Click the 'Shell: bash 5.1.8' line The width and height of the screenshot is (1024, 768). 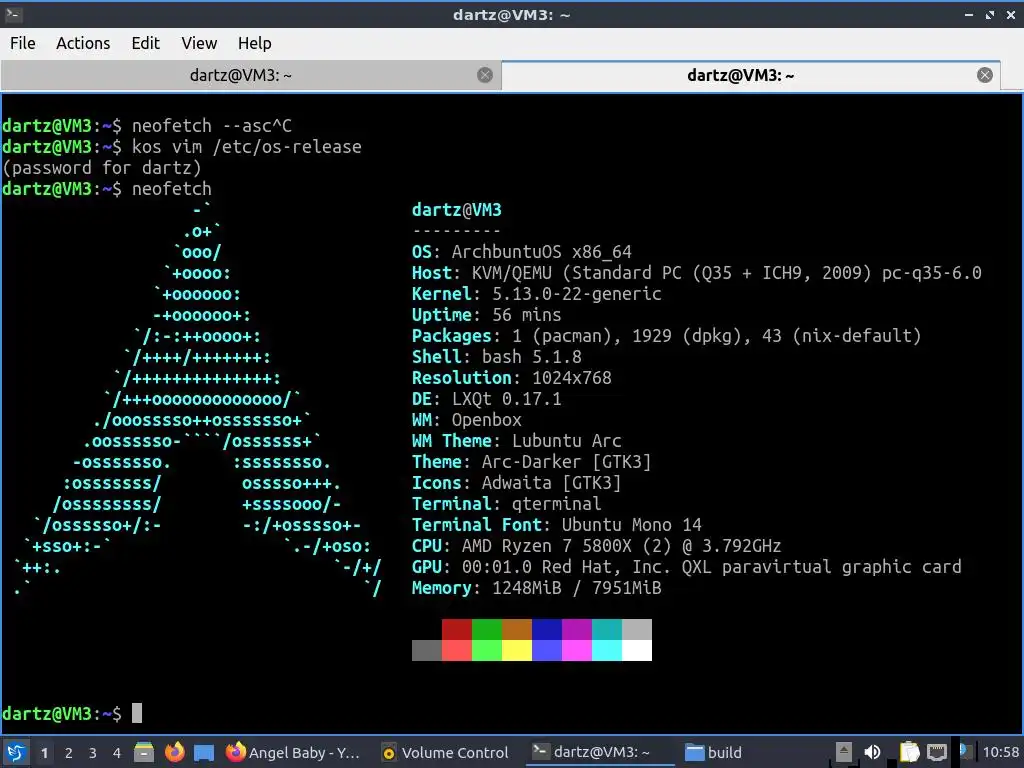pos(496,357)
